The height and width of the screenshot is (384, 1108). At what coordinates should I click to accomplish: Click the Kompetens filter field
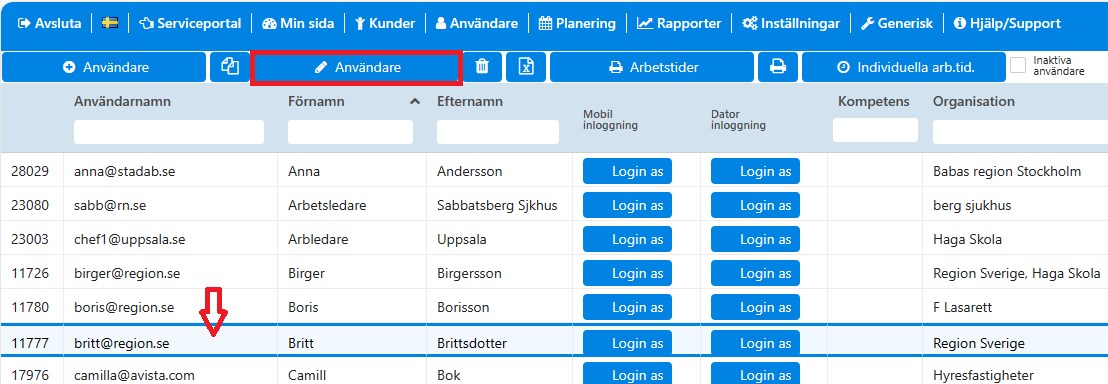(x=875, y=130)
